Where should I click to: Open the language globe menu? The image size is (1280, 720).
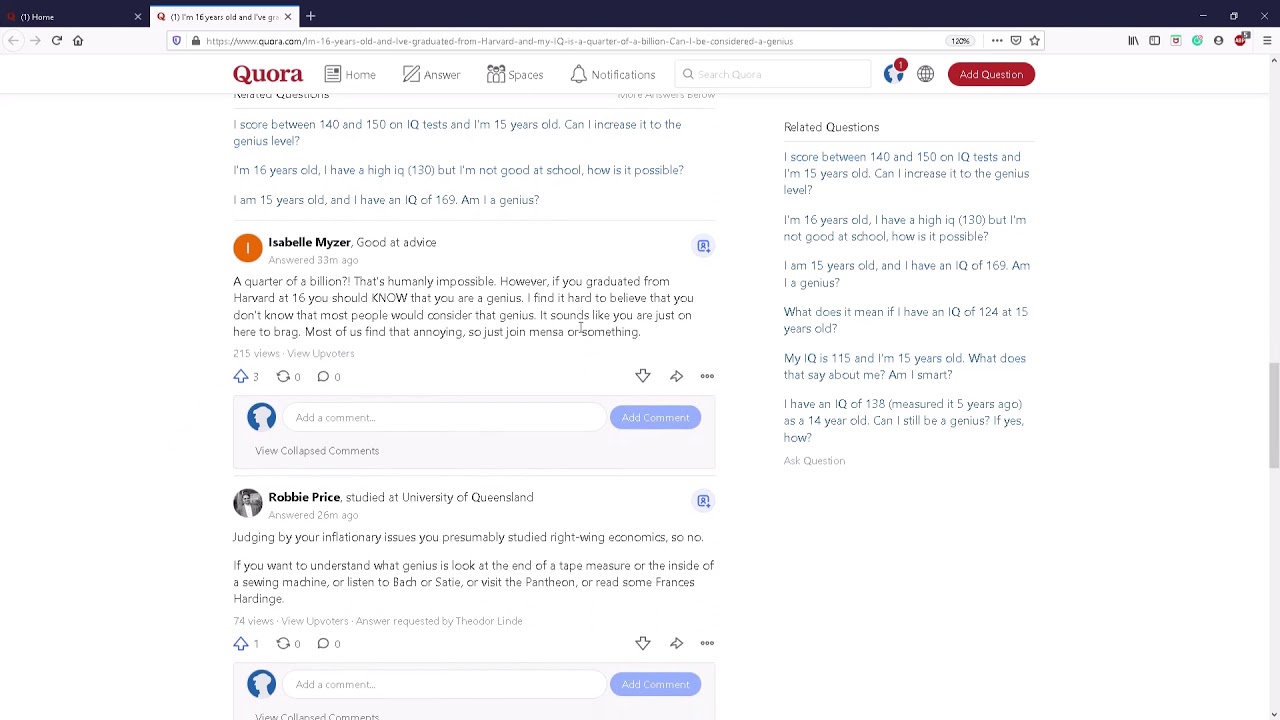click(x=926, y=74)
